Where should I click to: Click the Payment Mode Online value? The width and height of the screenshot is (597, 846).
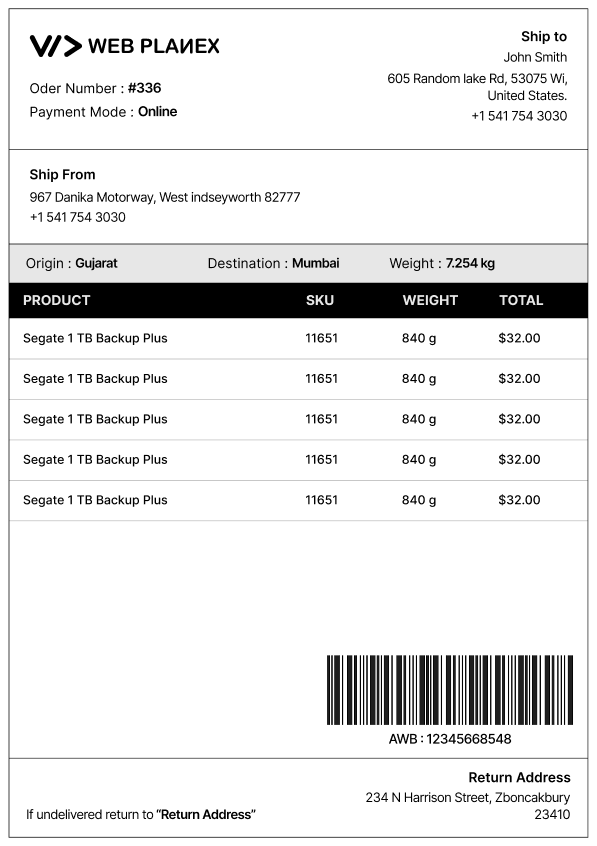(158, 112)
